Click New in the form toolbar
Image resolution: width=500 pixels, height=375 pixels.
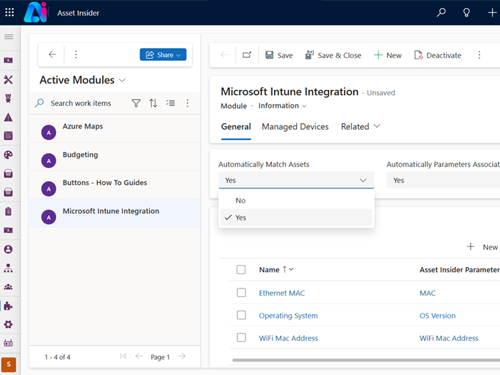[388, 55]
